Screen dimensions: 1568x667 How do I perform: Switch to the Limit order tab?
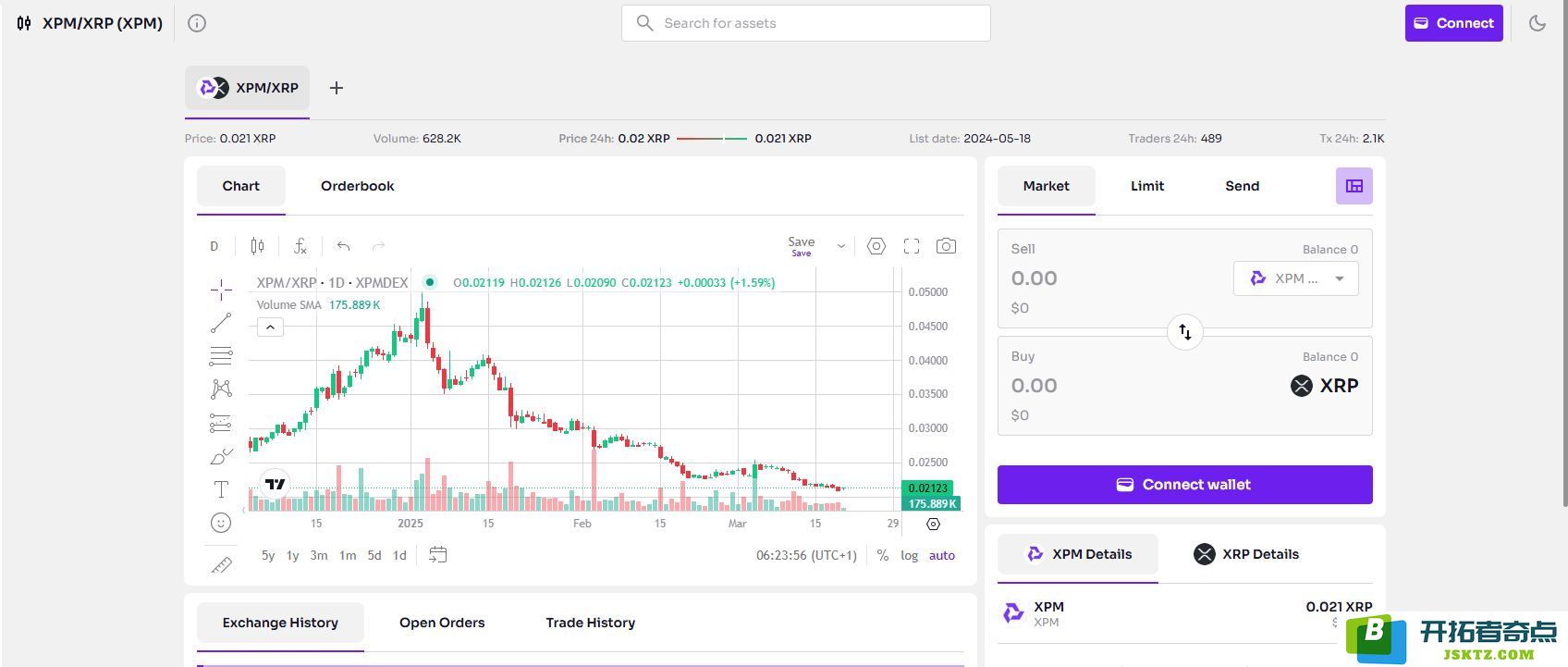point(1147,186)
